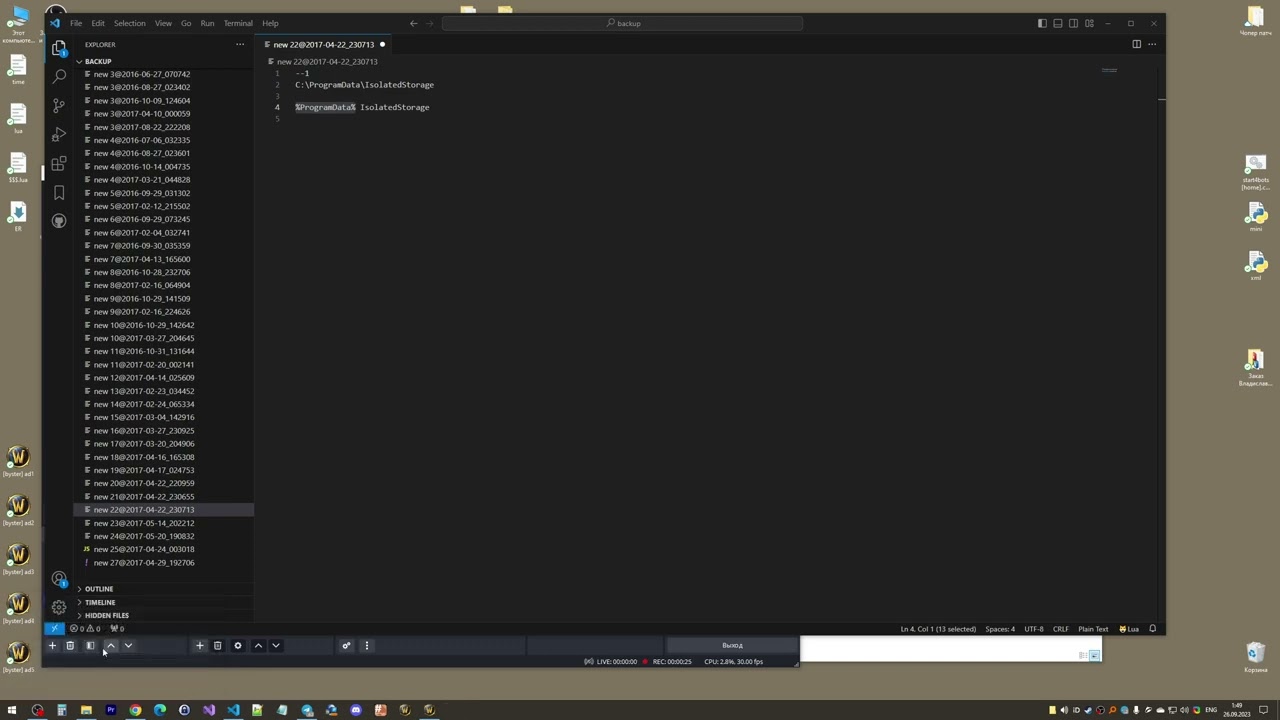This screenshot has width=1280, height=720.
Task: Click UTF-8 encoding selector
Action: click(1034, 629)
